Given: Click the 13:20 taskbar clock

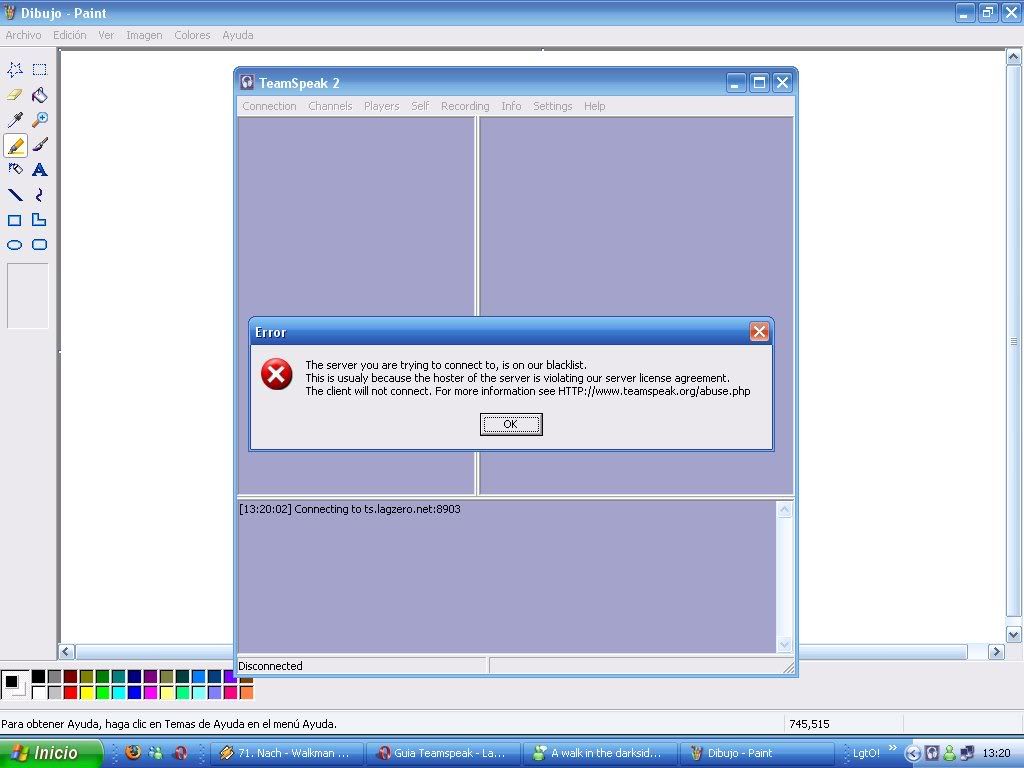Looking at the screenshot, I should click(996, 753).
